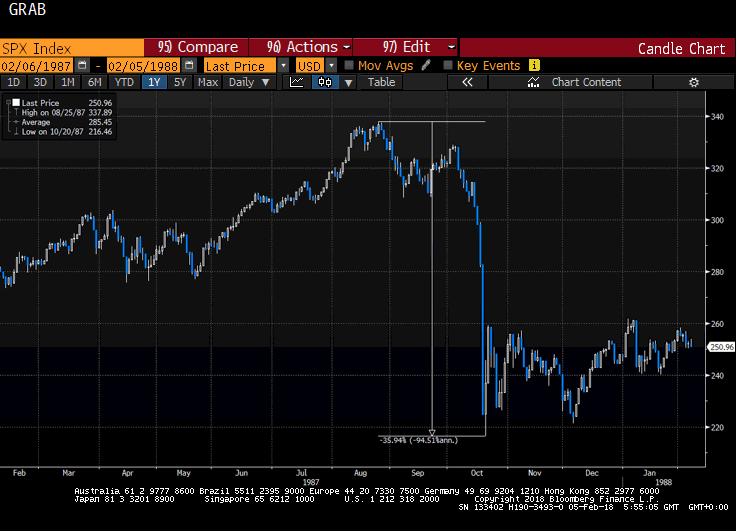Open the yellow Key Events info icon
This screenshot has height=531, width=736.
click(534, 65)
